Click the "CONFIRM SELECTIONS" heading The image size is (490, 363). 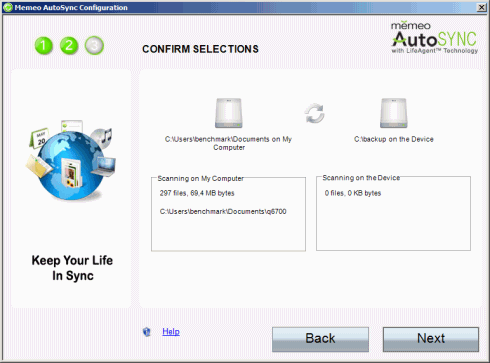pos(200,49)
